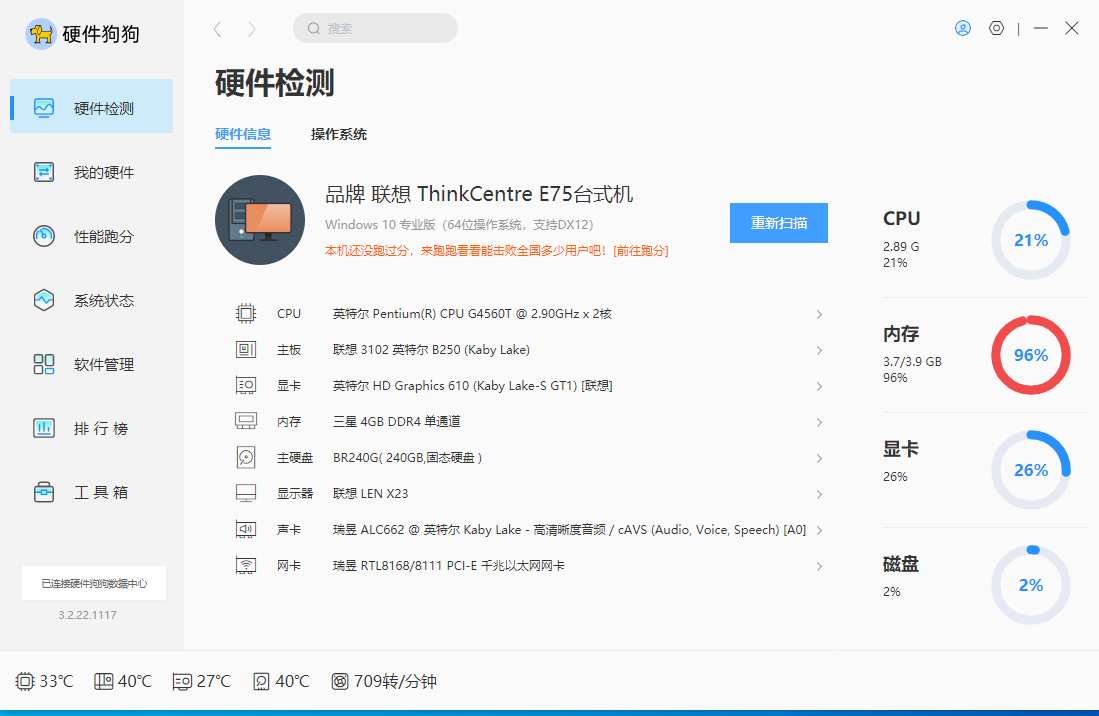The image size is (1099, 716).
Task: Click the desktop computer avatar image
Action: 260,220
